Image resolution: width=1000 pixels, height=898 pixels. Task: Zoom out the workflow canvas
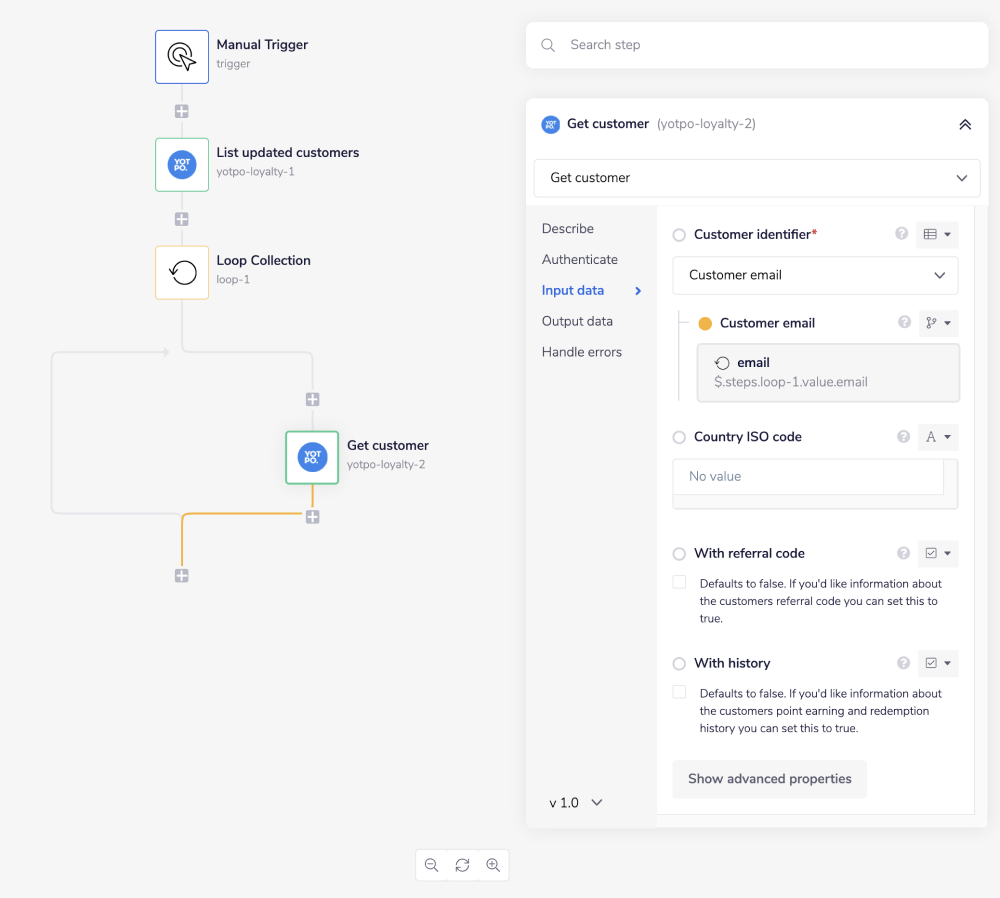[431, 865]
